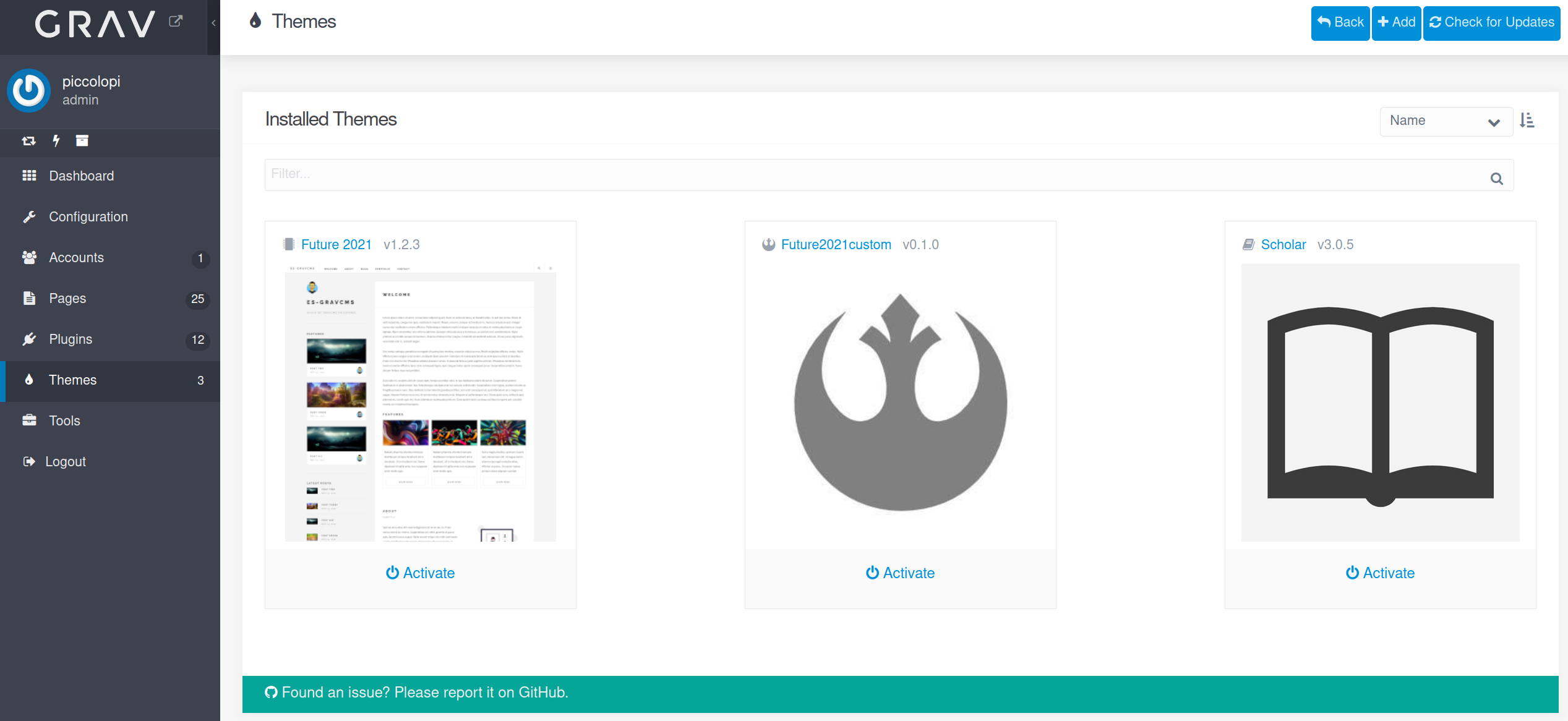The image size is (1568, 721).
Task: Click the Future2021custom rebel emblem thumbnail
Action: coord(901,403)
